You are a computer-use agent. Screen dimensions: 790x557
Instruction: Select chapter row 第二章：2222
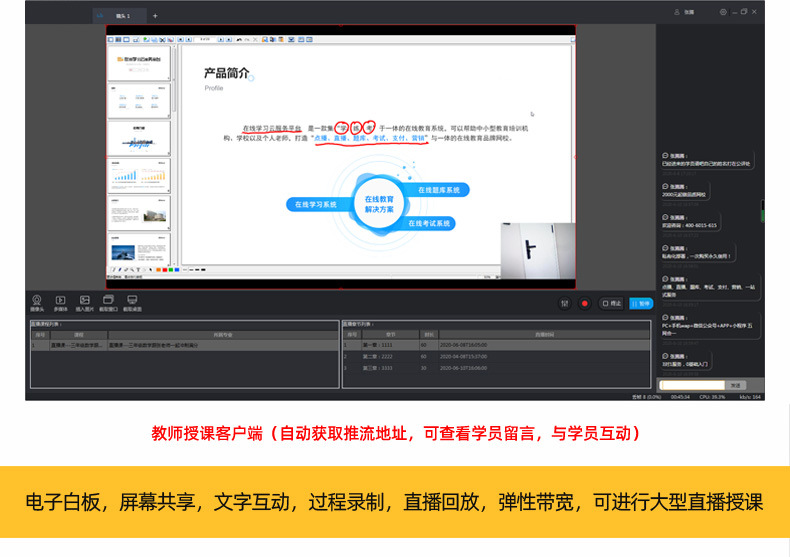[496, 357]
